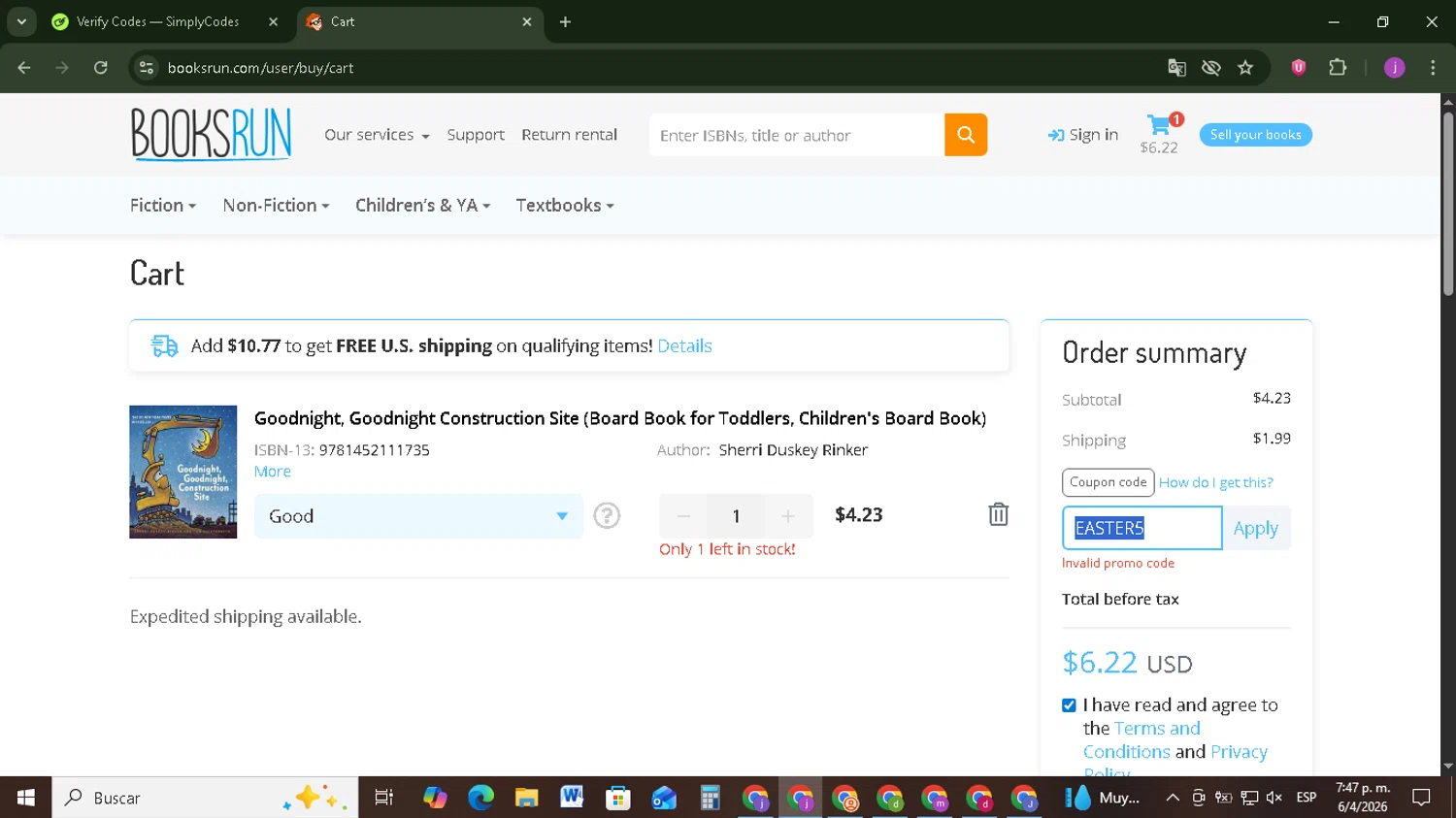Expand the Textbooks menu
Image resolution: width=1456 pixels, height=818 pixels.
click(x=565, y=206)
